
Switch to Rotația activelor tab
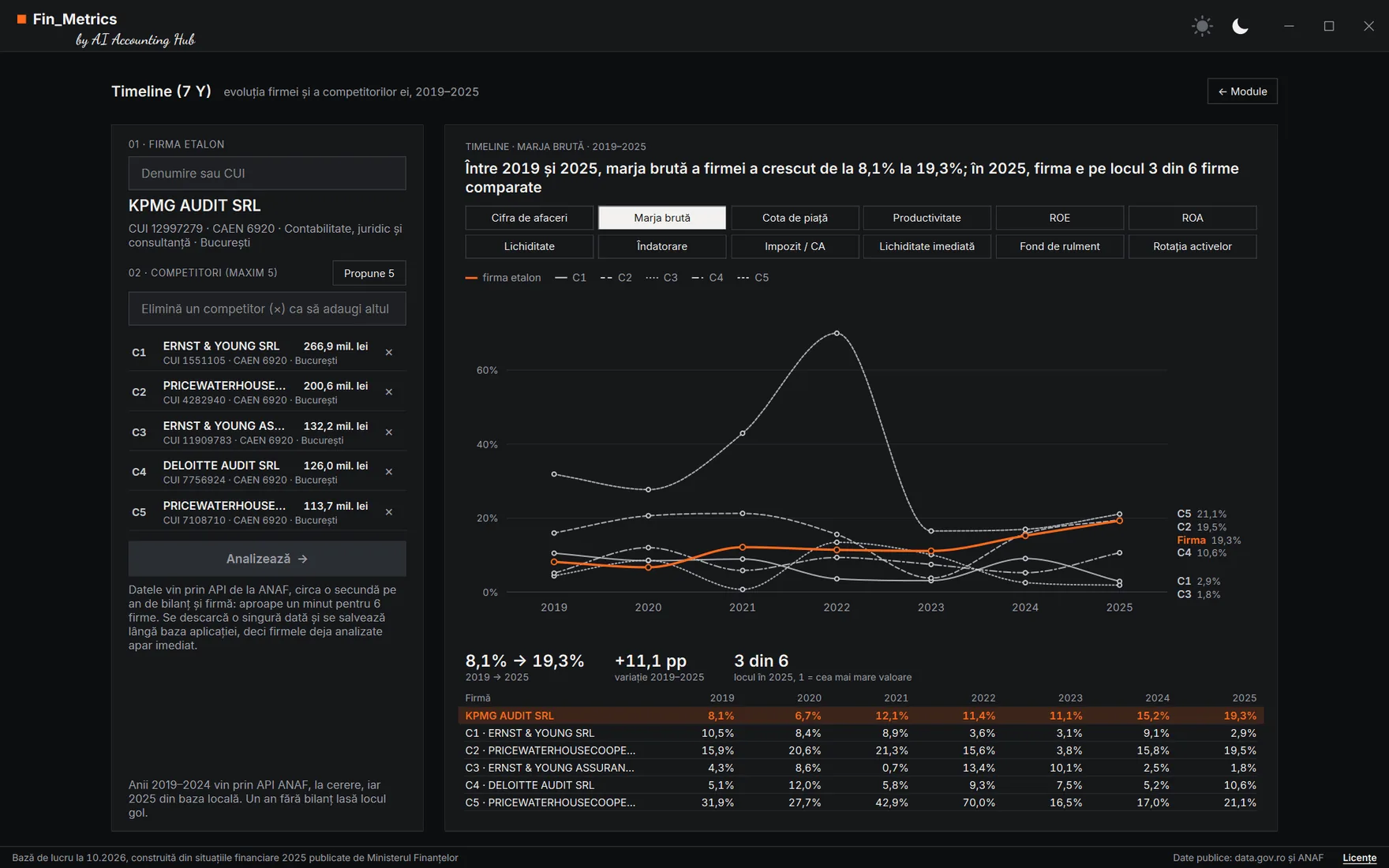point(1192,246)
